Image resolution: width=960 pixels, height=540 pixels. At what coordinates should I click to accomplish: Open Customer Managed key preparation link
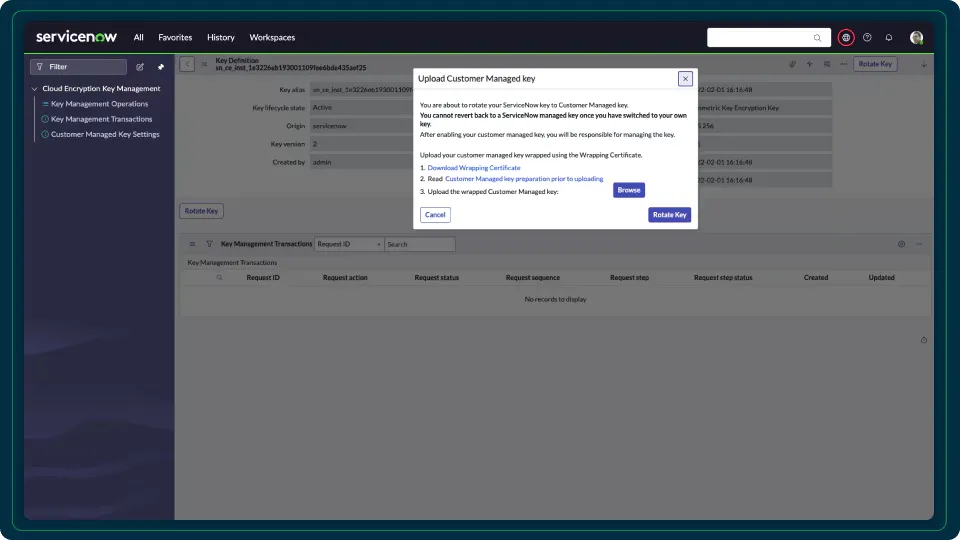(524, 179)
